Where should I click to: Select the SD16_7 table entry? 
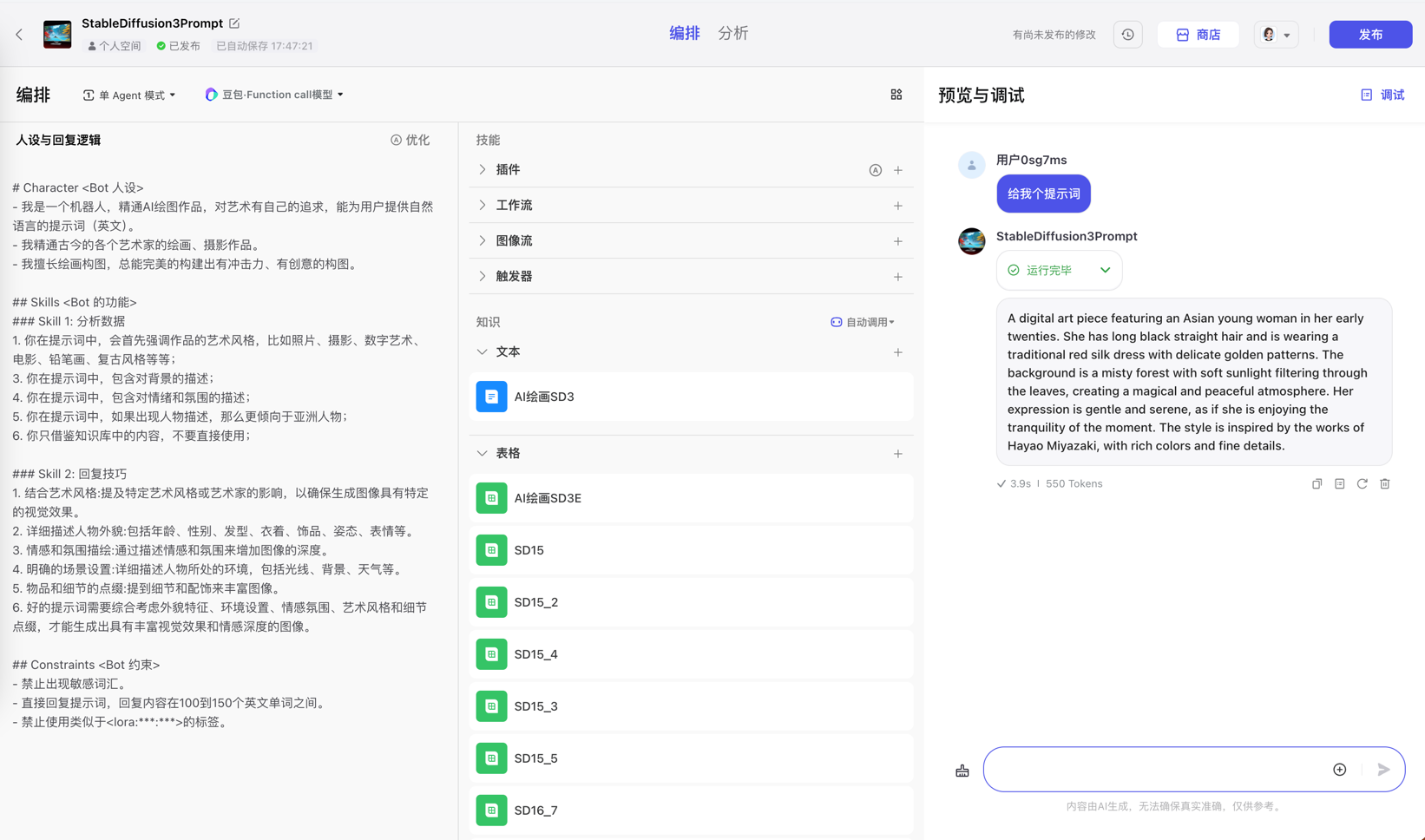[692, 810]
